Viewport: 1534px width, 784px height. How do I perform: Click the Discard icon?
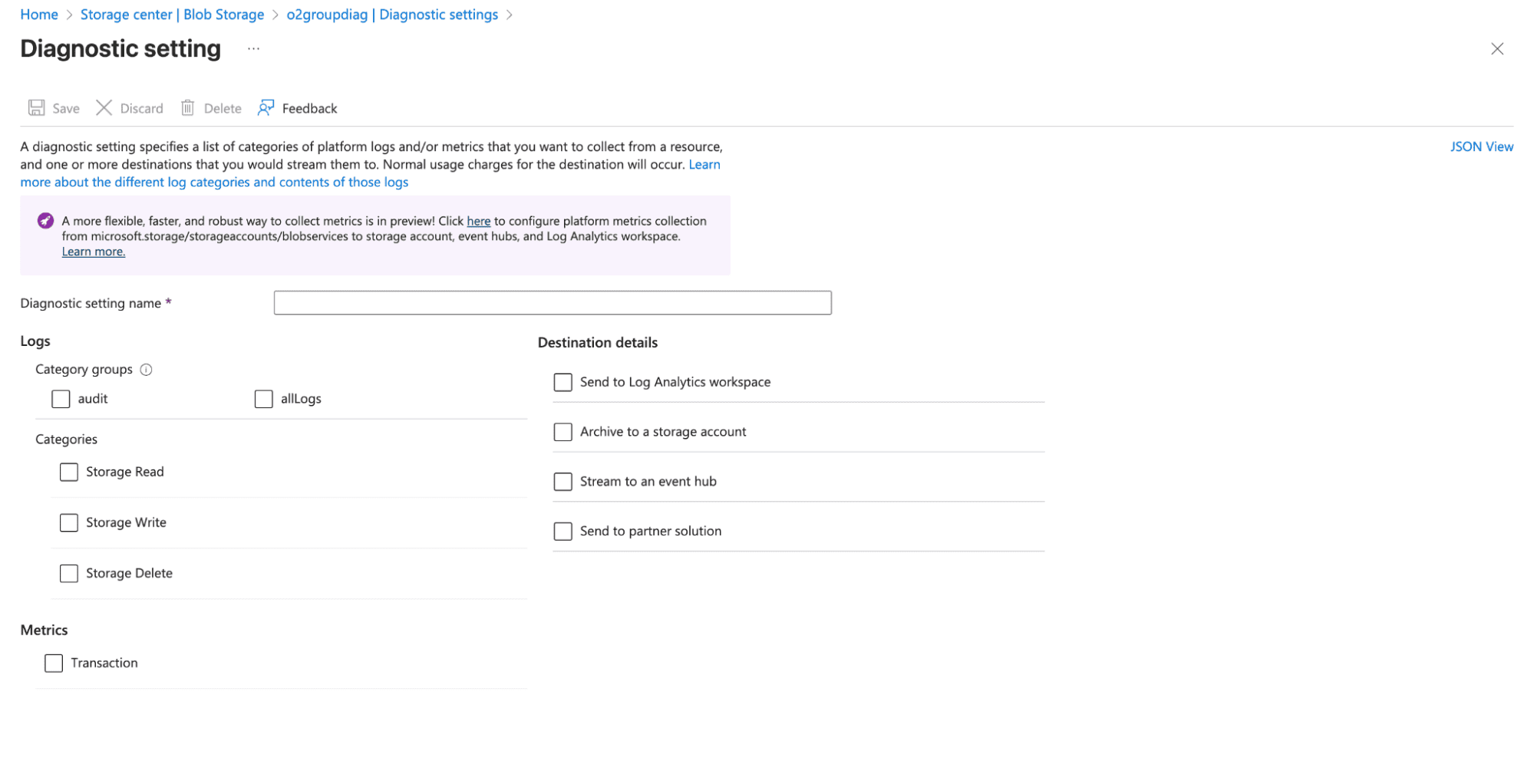tap(104, 107)
